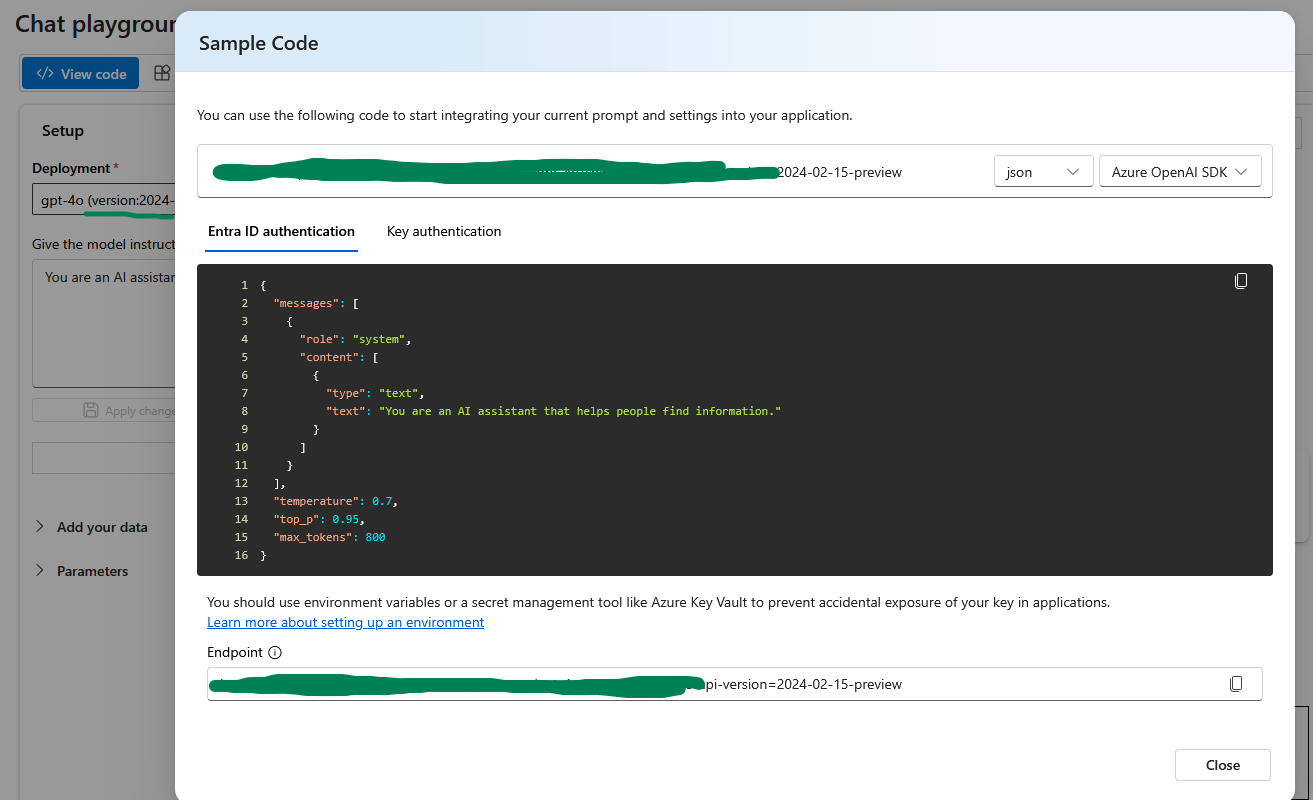Click the Setup panel heading

(63, 131)
